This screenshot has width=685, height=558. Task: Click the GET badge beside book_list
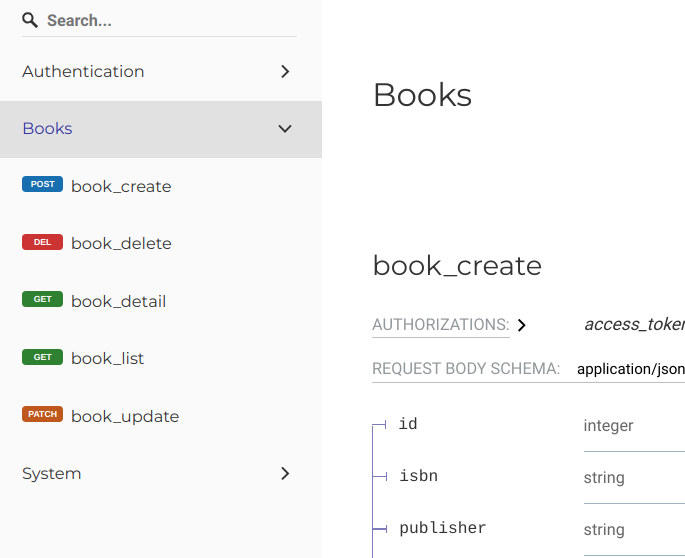pyautogui.click(x=42, y=357)
